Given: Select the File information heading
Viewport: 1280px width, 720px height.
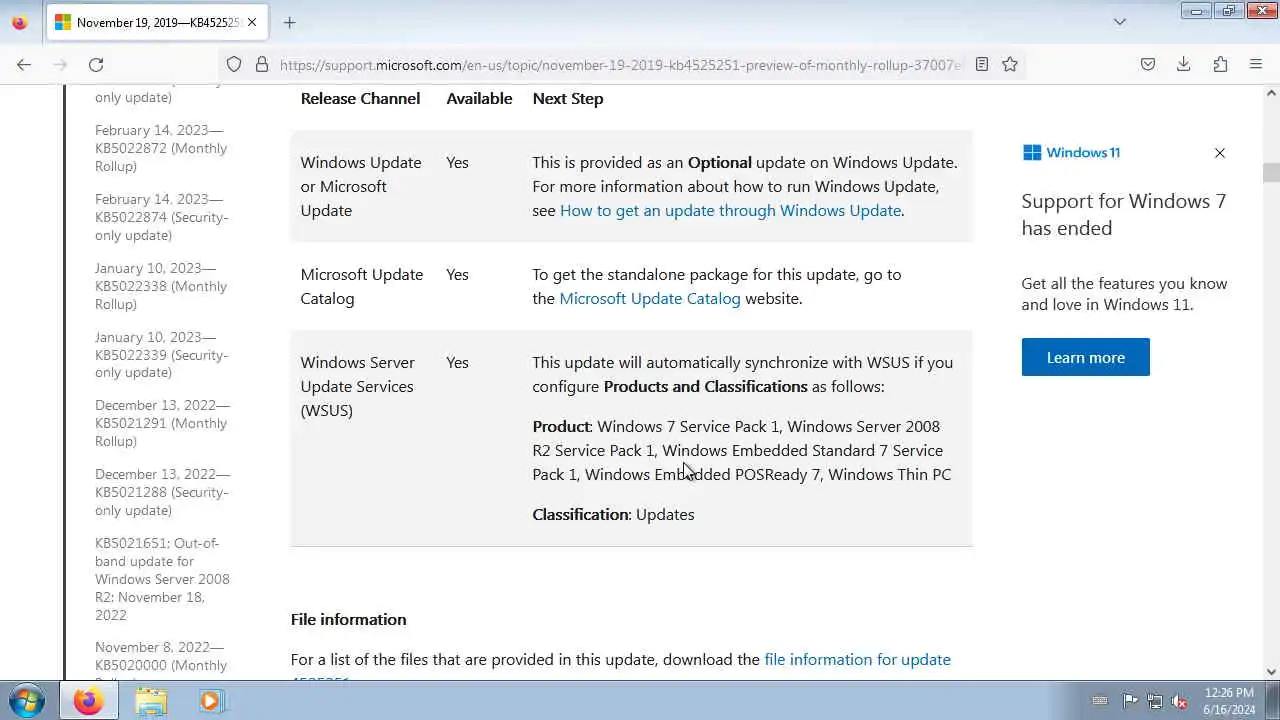Looking at the screenshot, I should 349,619.
